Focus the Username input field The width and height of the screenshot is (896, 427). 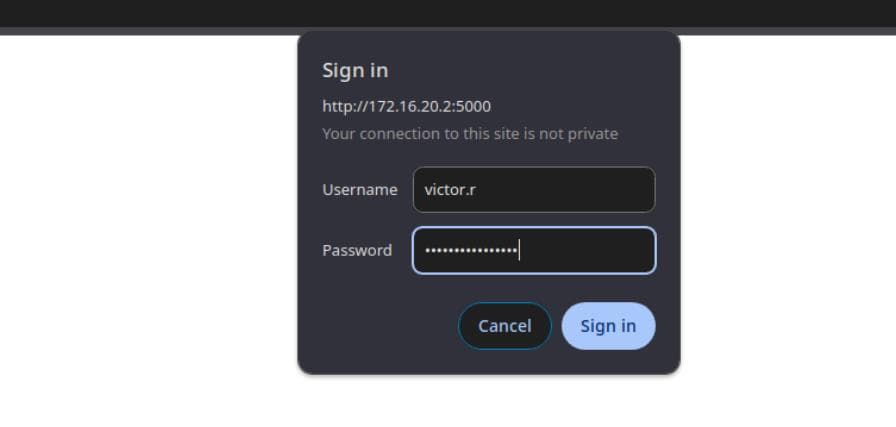pyautogui.click(x=534, y=190)
